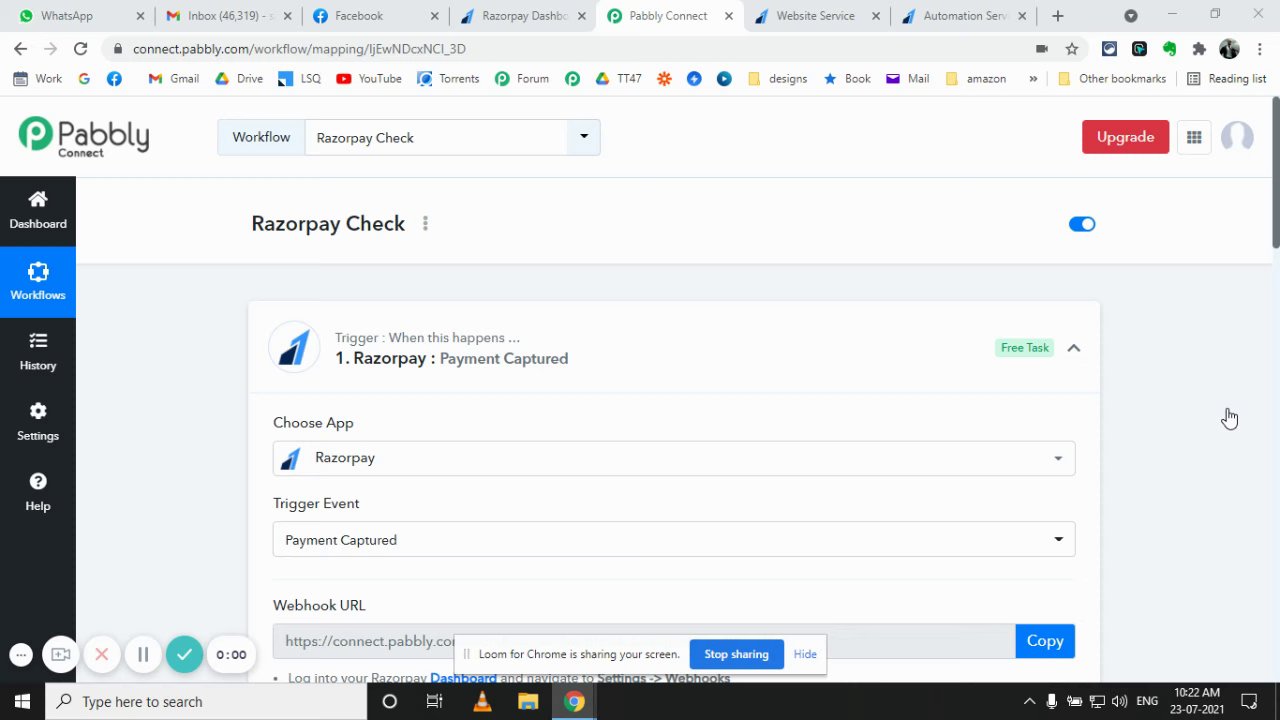Open the YouTube bookmark
1280x720 pixels.
369,79
